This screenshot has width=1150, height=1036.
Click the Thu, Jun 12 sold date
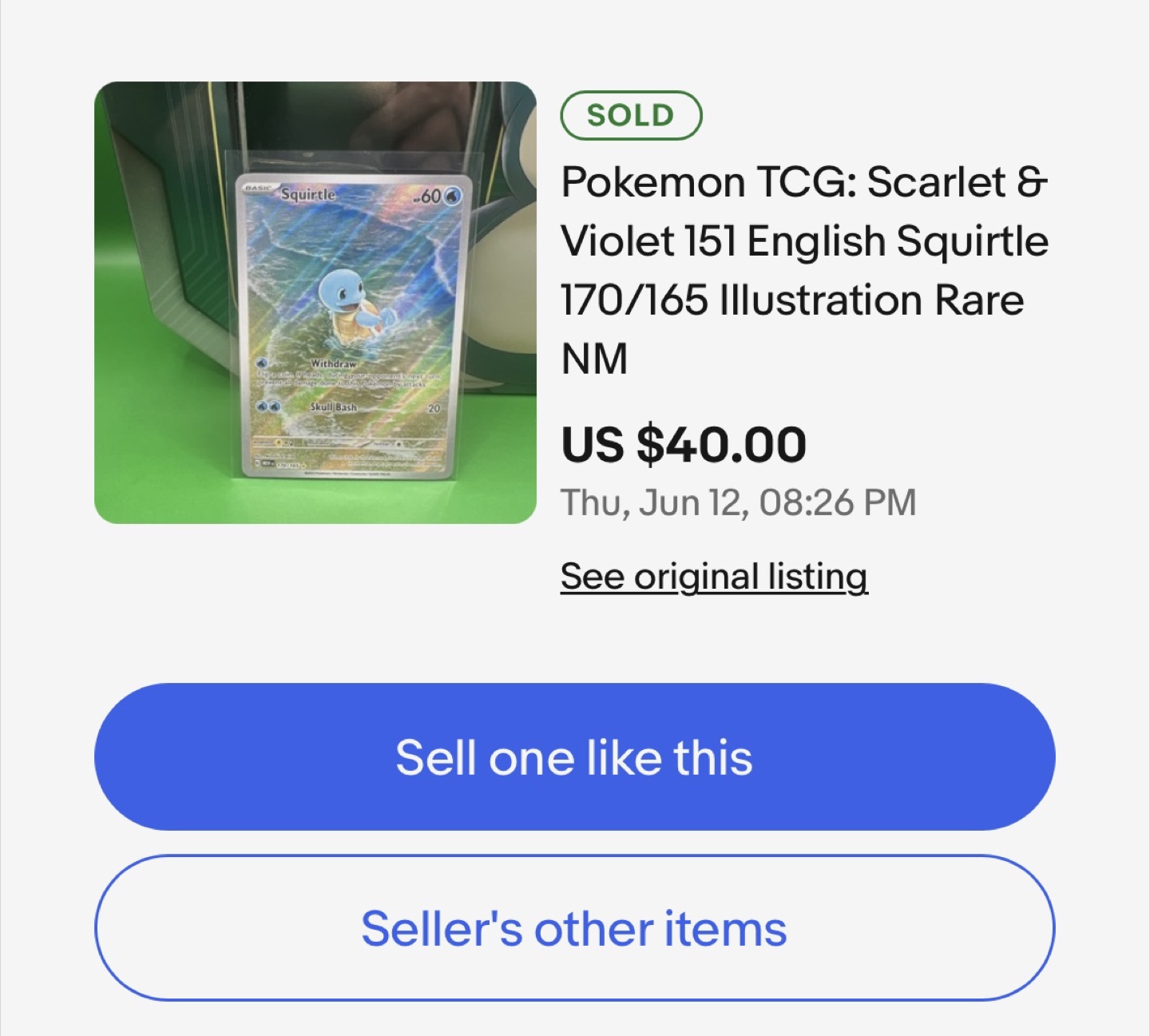pyautogui.click(x=738, y=502)
